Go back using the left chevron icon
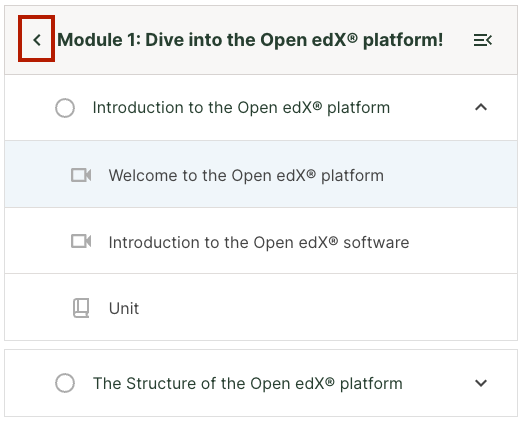This screenshot has width=524, height=425. [x=36, y=39]
